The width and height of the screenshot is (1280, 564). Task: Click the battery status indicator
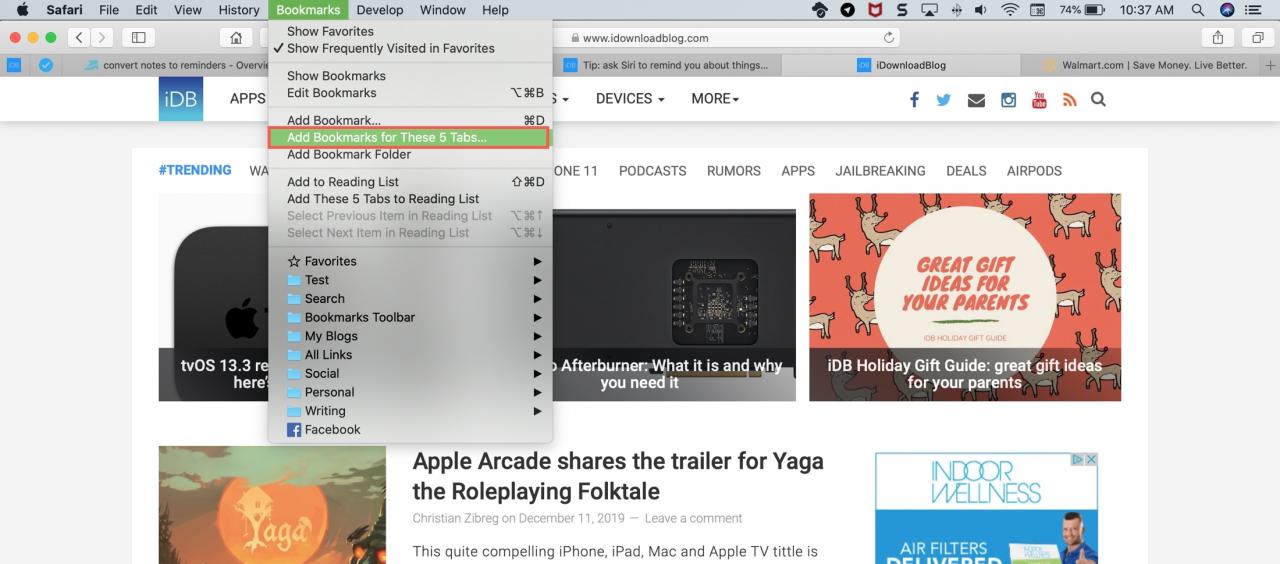[x=1082, y=10]
